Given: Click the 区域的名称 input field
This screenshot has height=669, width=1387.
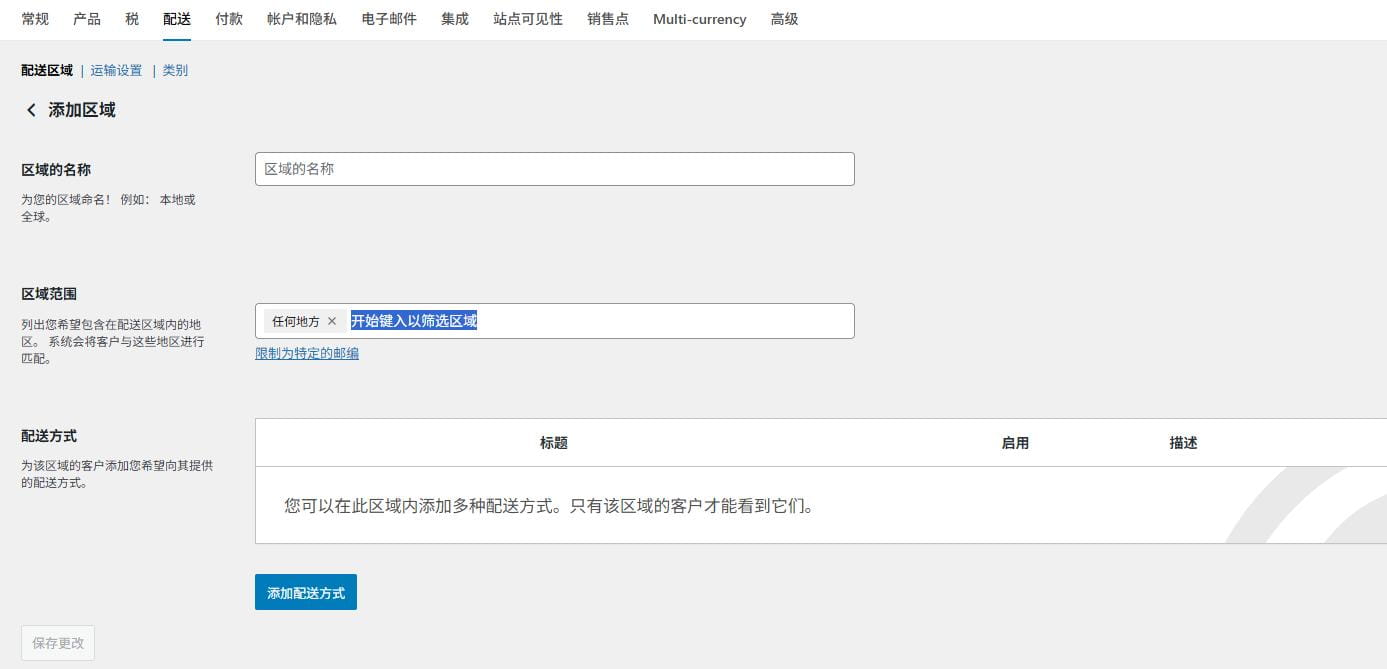Looking at the screenshot, I should (554, 169).
